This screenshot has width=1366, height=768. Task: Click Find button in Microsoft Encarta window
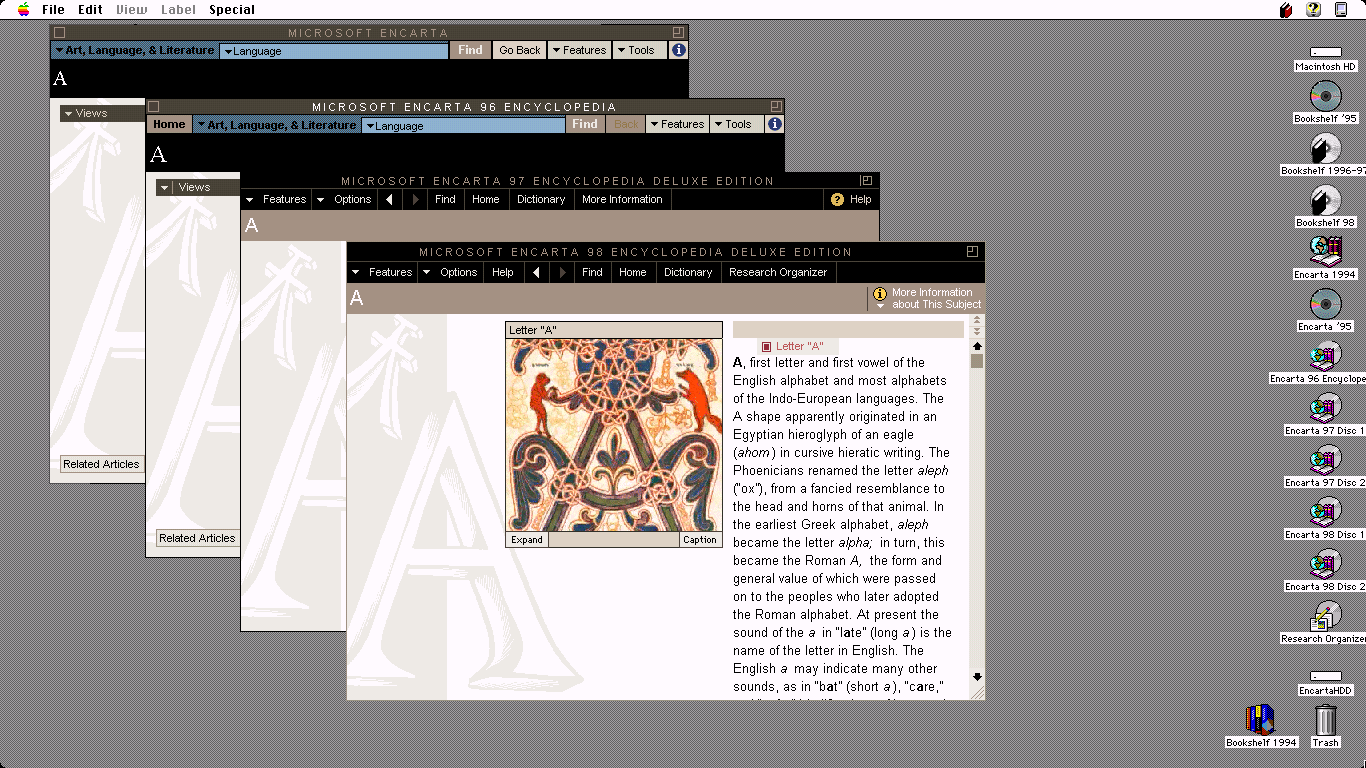pyautogui.click(x=470, y=50)
